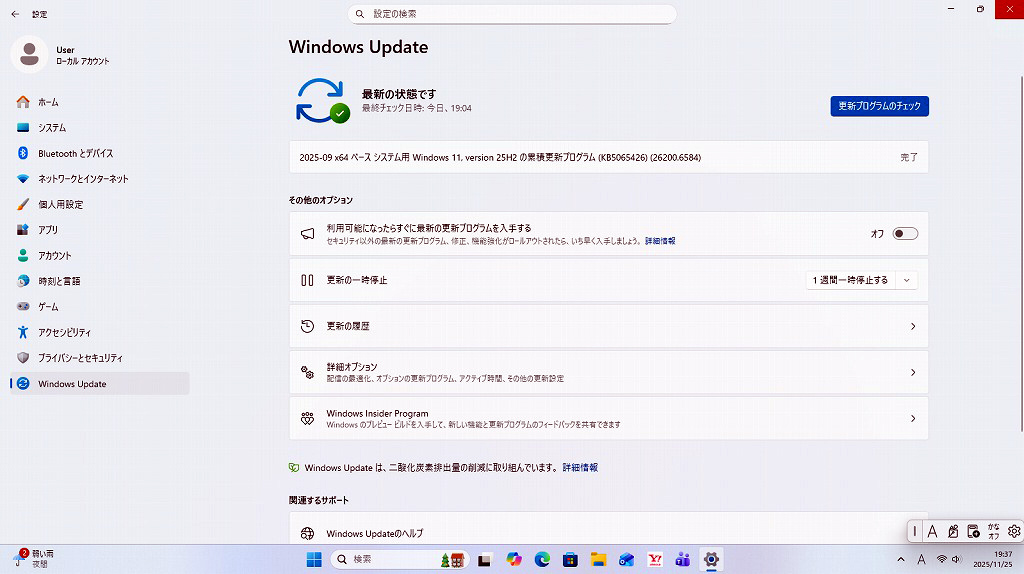Open File Explorer from the taskbar
Viewport: 1024px width, 574px height.
(x=598, y=560)
